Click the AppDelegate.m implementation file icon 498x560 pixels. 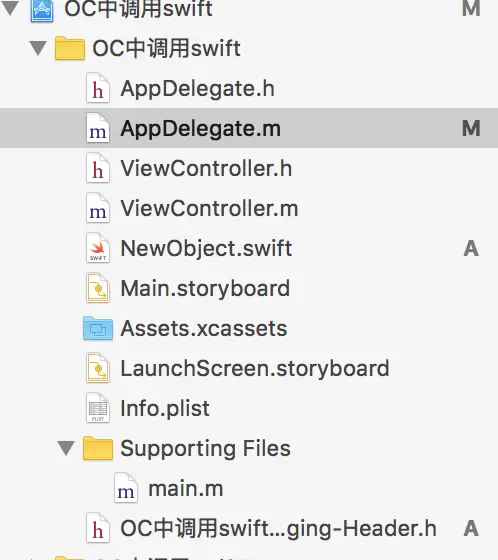click(x=98, y=128)
